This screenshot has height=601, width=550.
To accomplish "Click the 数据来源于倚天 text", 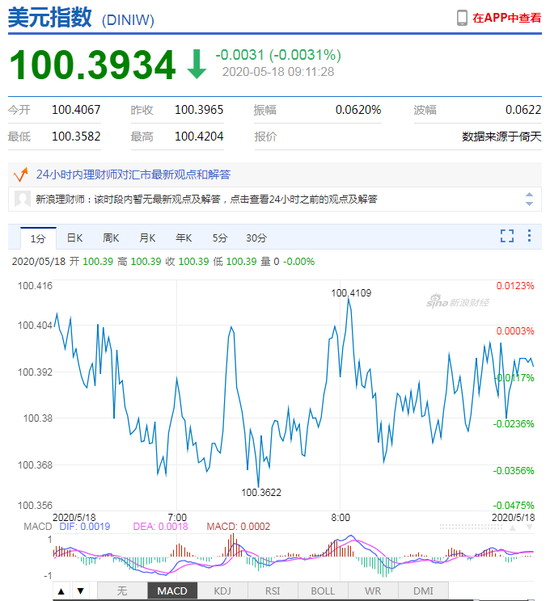I will point(502,136).
